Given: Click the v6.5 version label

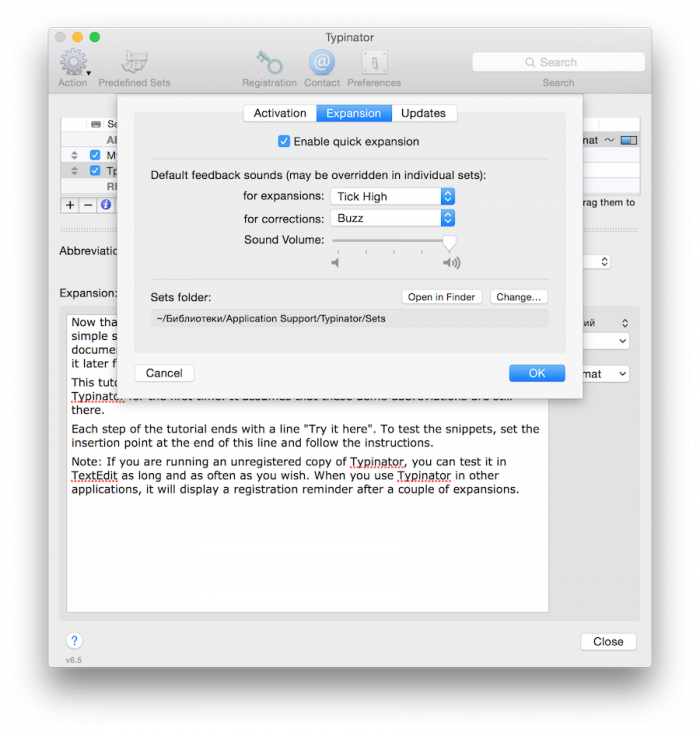Looking at the screenshot, I should [x=74, y=660].
